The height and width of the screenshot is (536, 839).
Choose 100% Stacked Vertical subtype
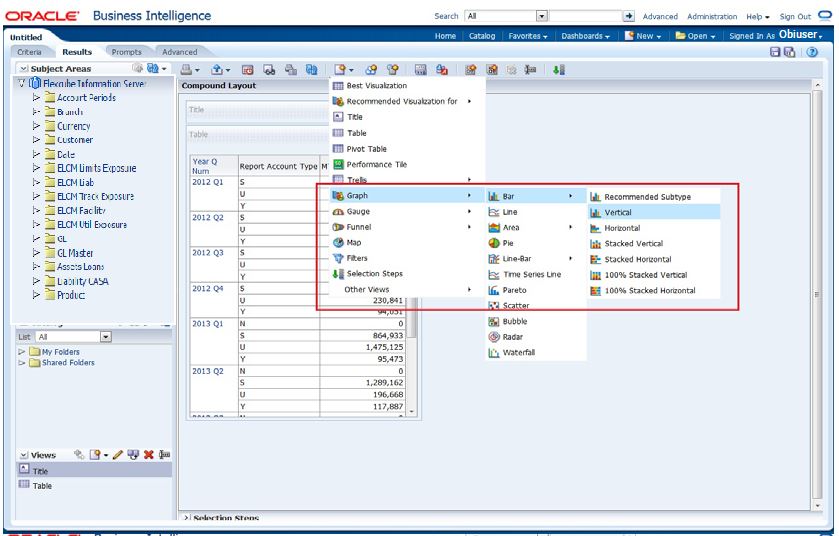pyautogui.click(x=654, y=275)
